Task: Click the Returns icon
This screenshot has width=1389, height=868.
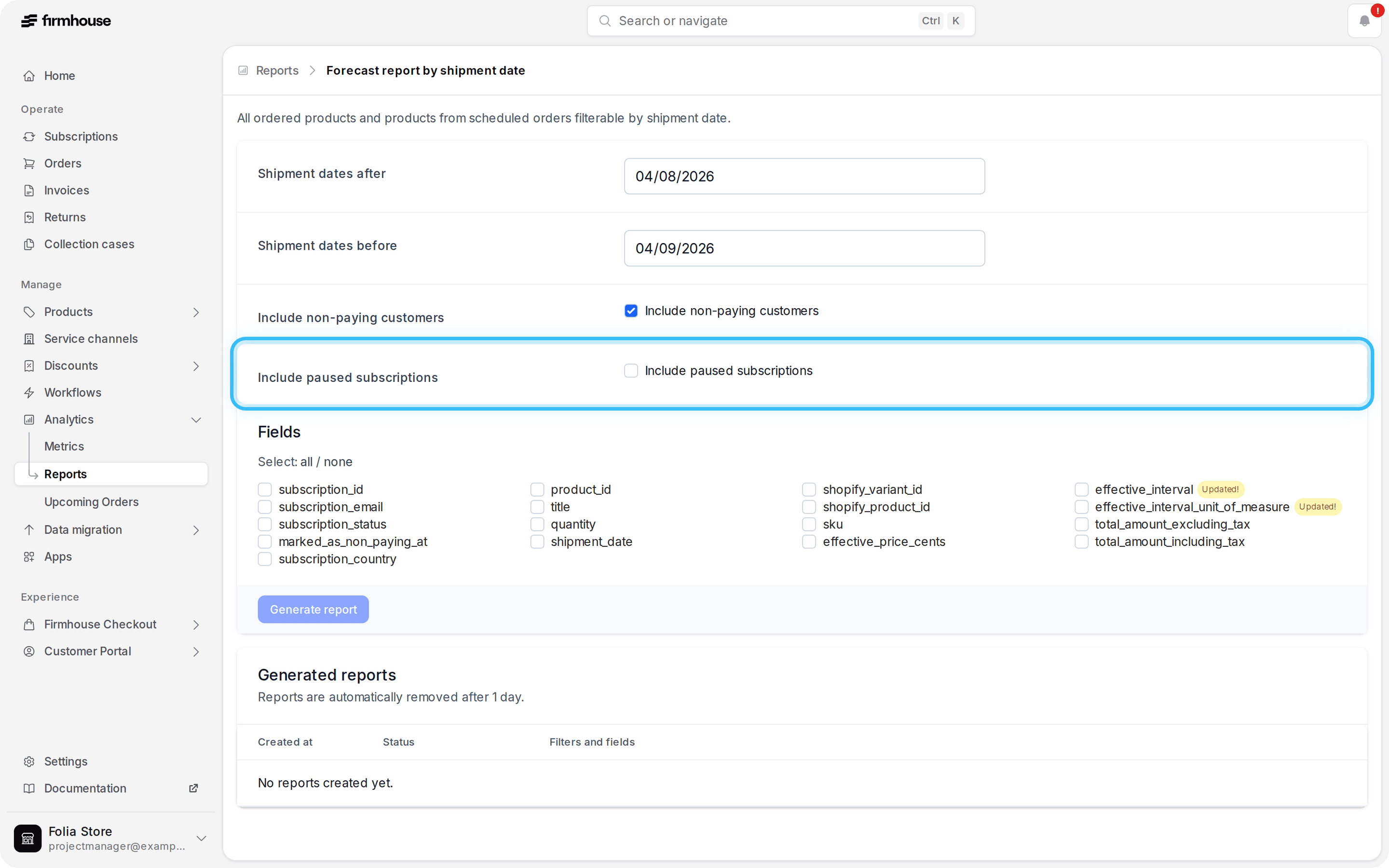Action: point(29,217)
